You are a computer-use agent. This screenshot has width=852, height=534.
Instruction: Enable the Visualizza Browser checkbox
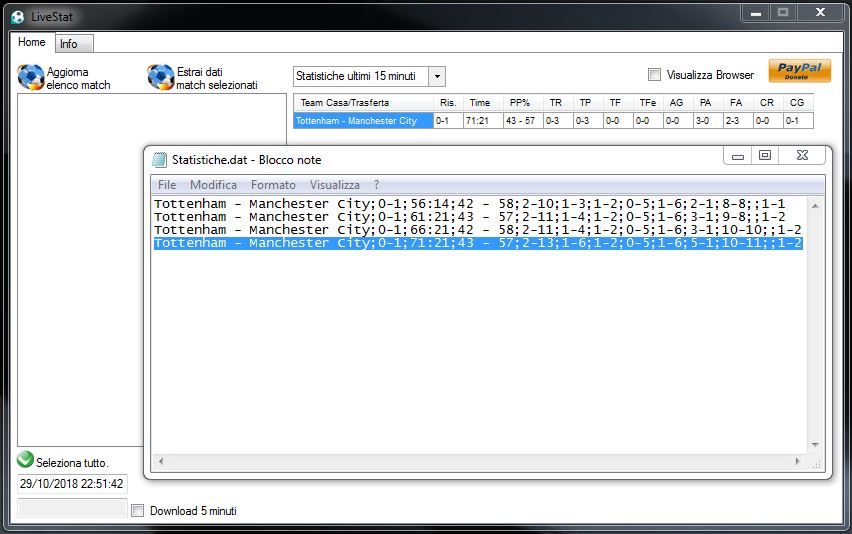coord(655,75)
